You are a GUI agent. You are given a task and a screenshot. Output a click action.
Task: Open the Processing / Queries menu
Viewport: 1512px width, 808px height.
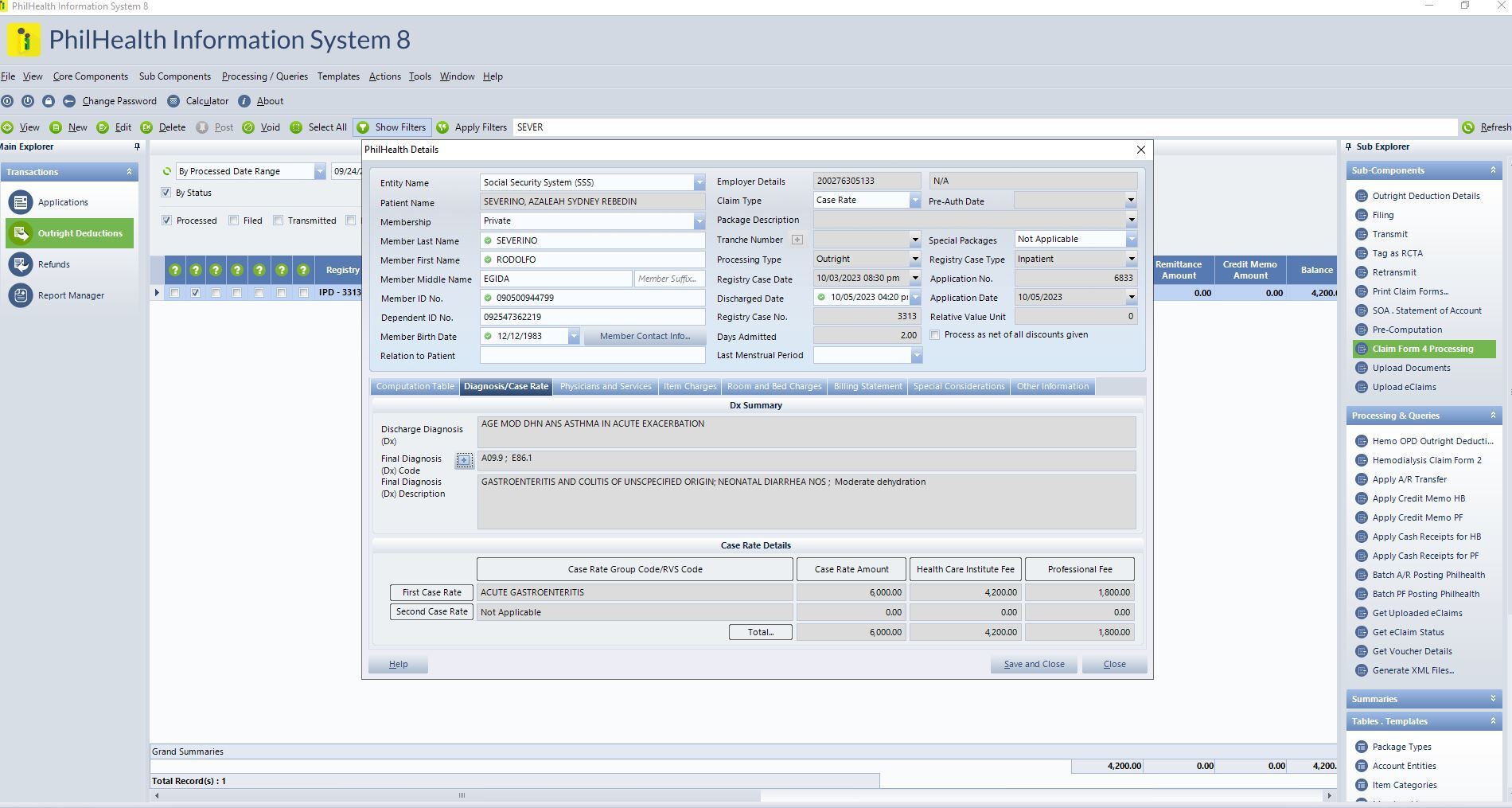tap(265, 76)
